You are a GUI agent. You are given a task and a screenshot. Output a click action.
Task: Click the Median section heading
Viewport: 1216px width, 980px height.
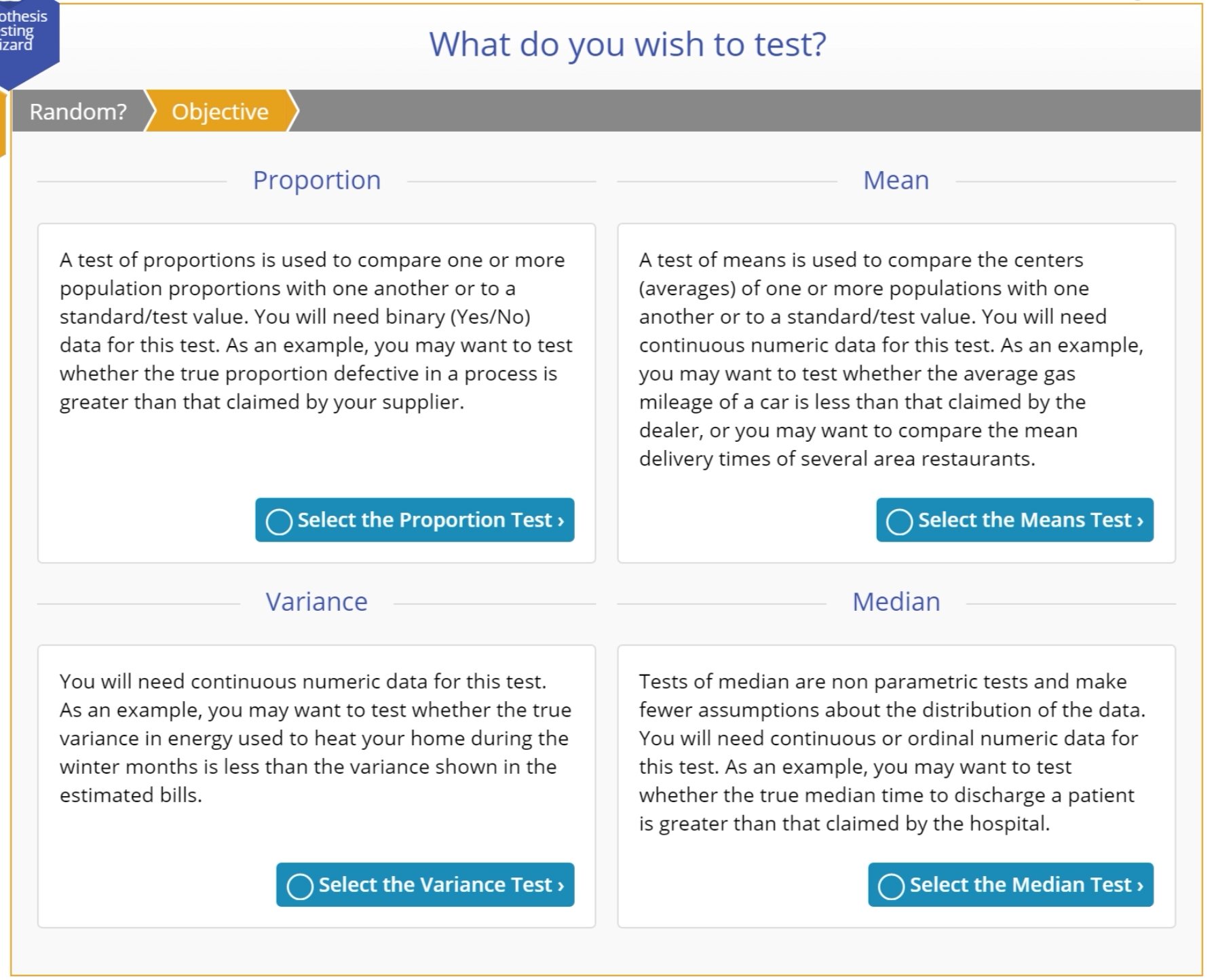tap(896, 602)
